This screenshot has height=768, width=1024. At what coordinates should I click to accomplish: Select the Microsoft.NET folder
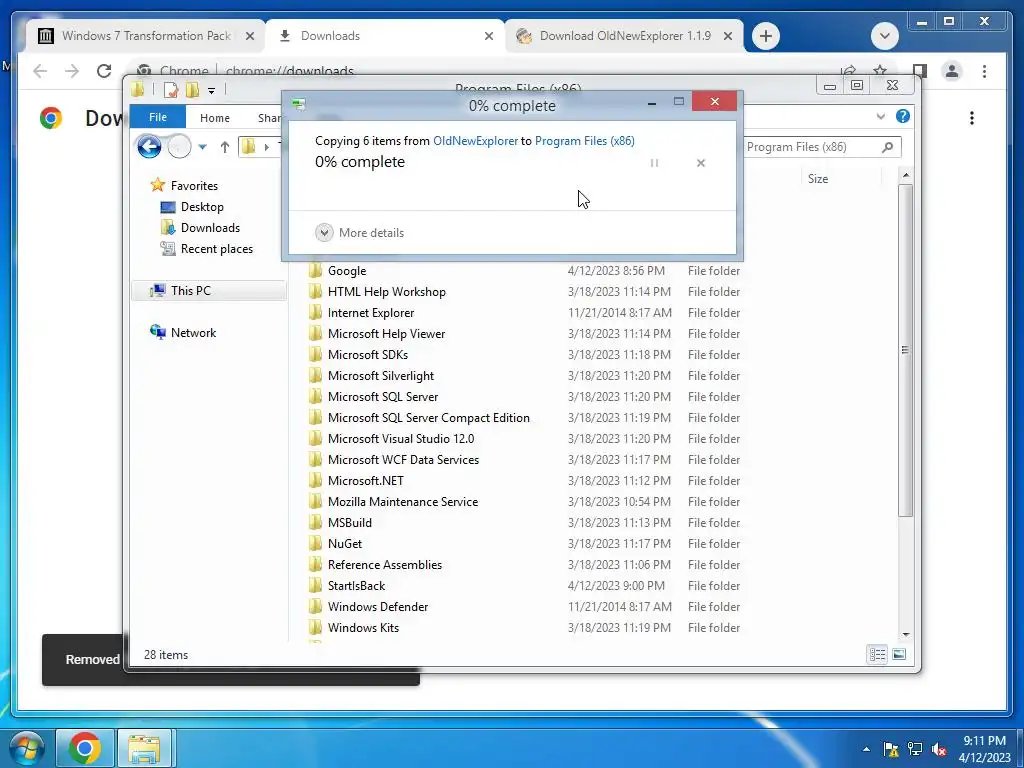click(x=366, y=481)
